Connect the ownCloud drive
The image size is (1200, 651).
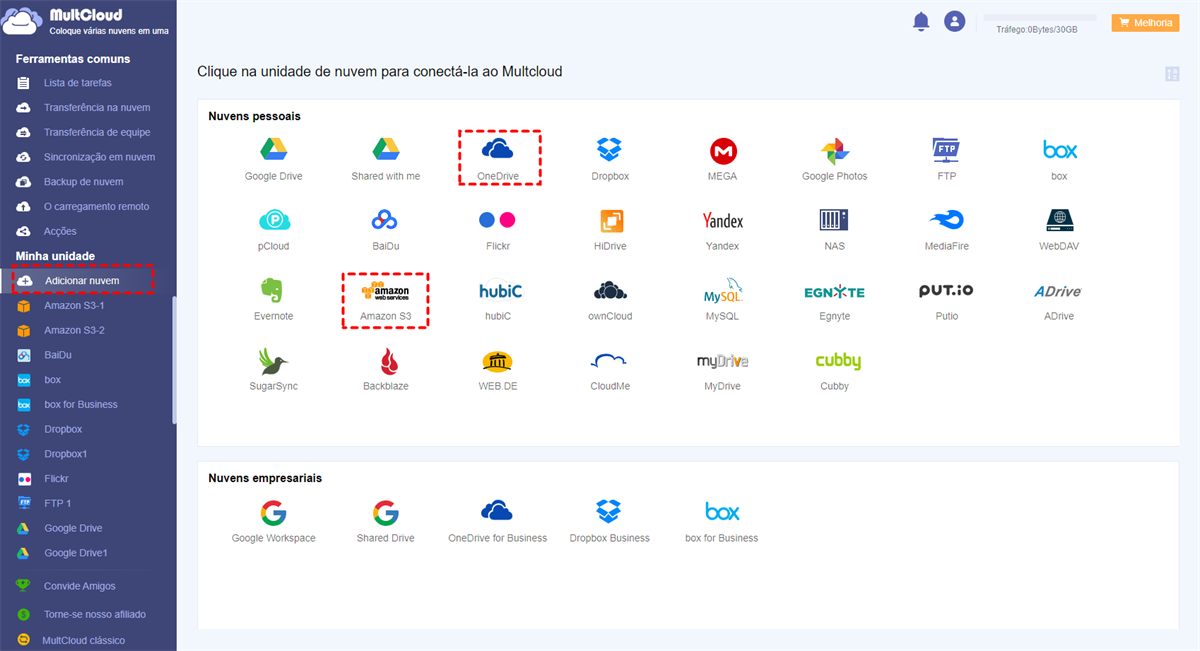610,299
